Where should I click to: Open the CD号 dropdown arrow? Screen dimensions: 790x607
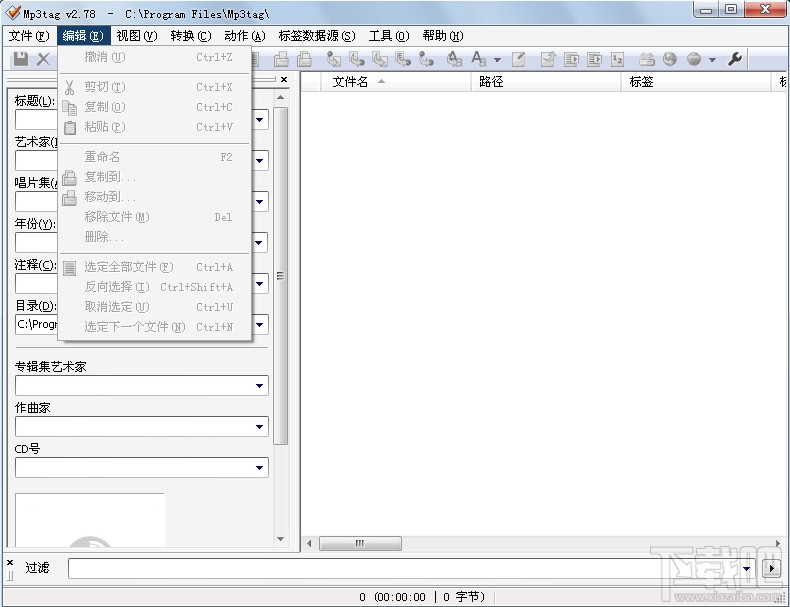point(259,468)
